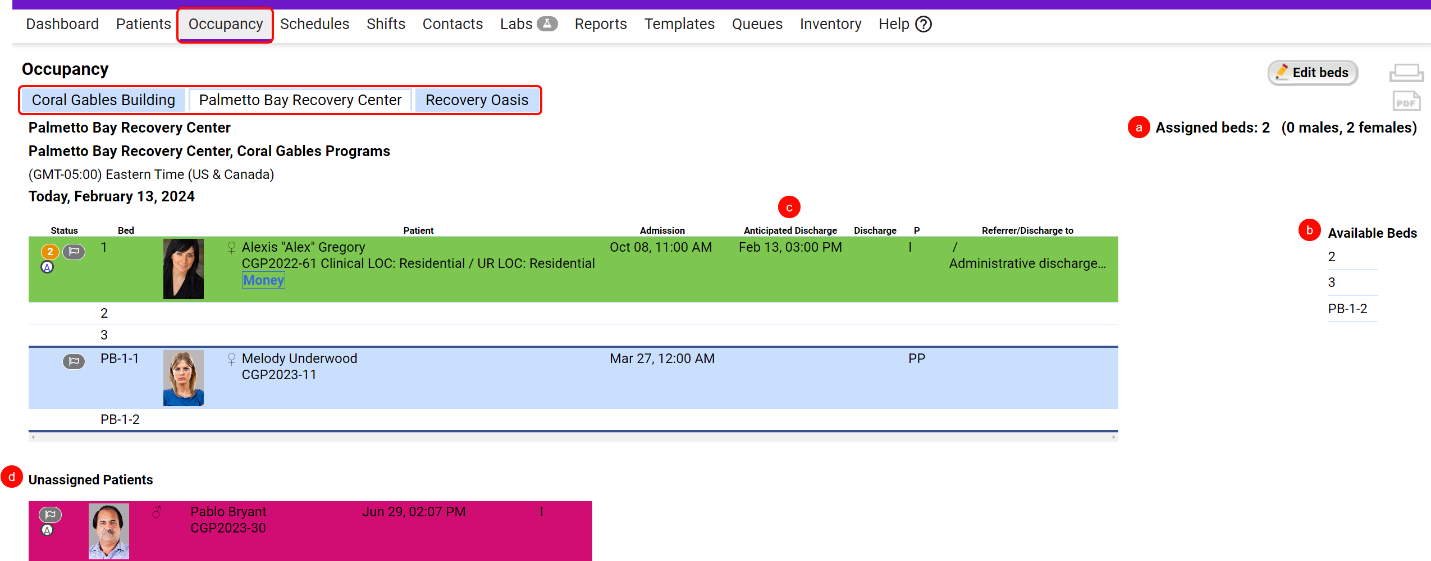This screenshot has height=561, width=1431.
Task: Click scrollbar right arrow under bed table
Action: pyautogui.click(x=1114, y=437)
